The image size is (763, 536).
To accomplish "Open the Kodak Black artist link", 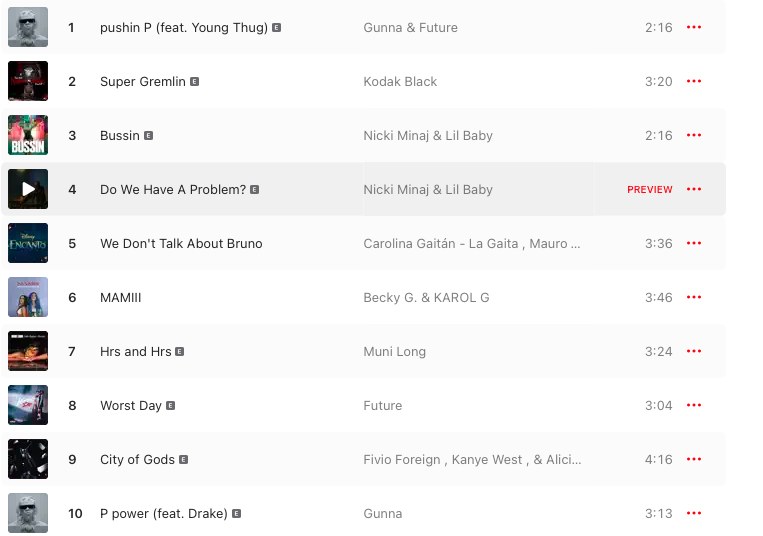I will [400, 81].
